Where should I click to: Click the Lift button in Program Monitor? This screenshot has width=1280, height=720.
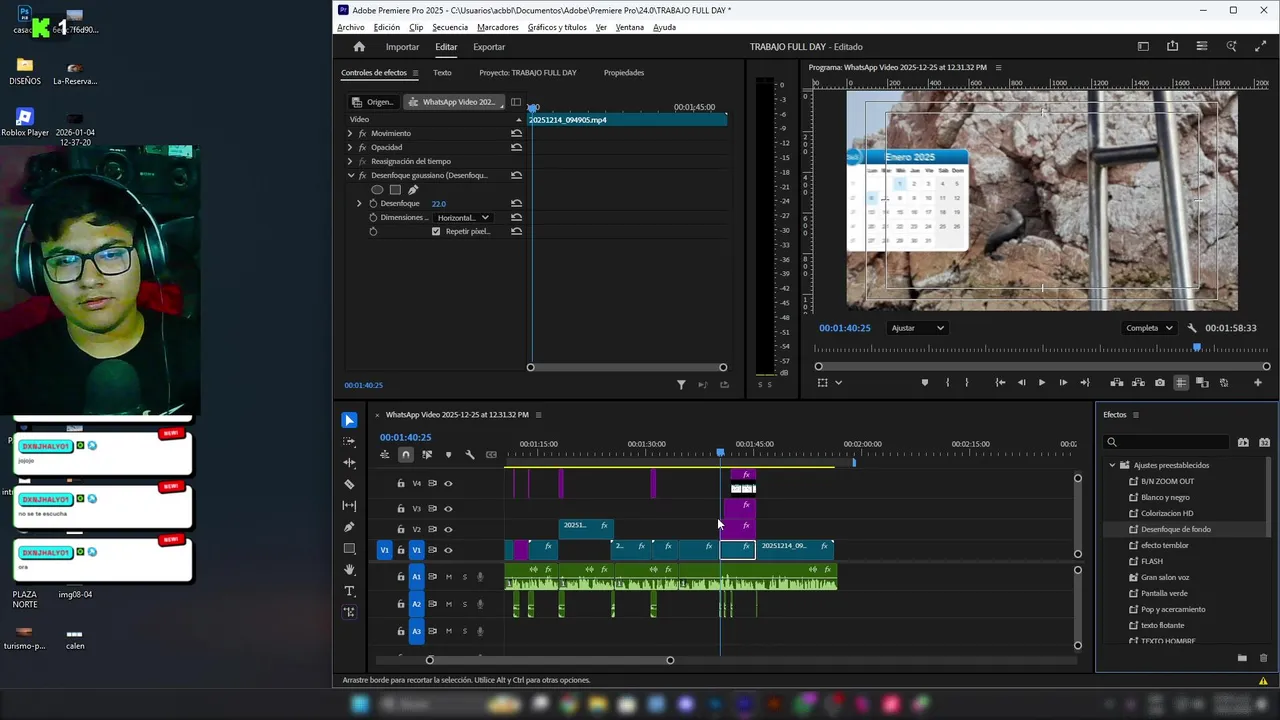tap(1117, 383)
